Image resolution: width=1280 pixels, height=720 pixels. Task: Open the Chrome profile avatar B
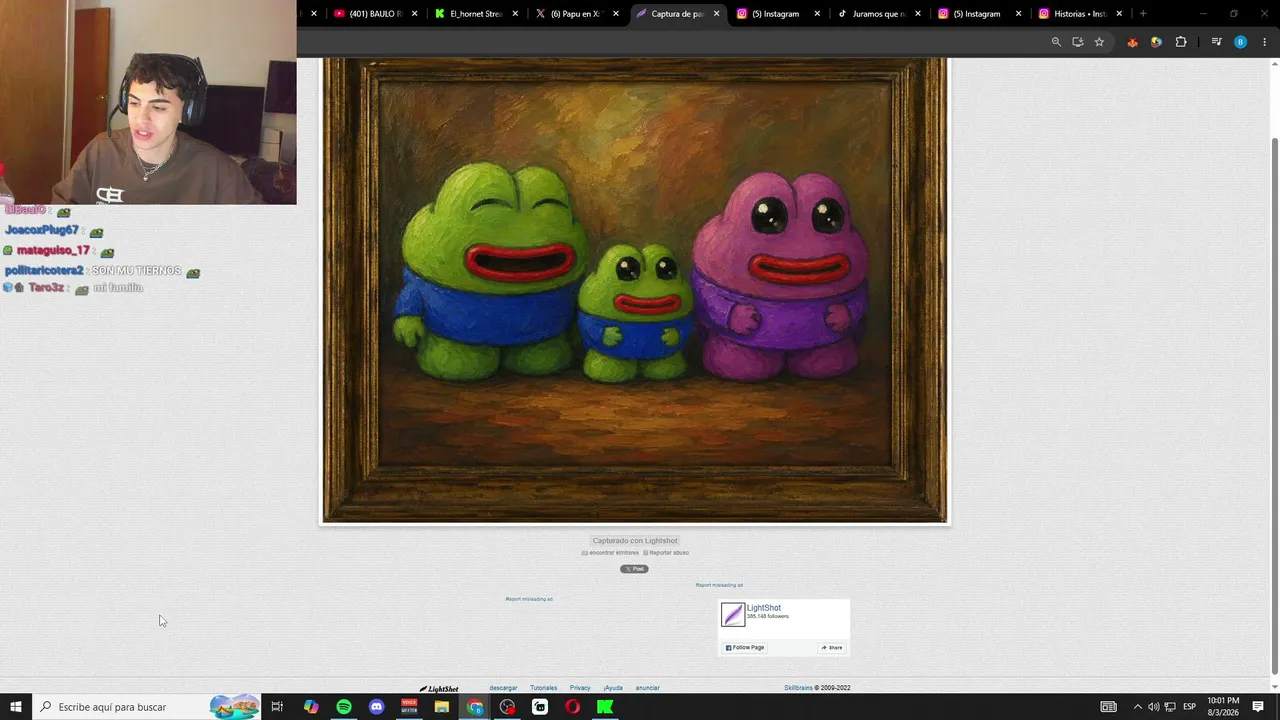coord(1241,42)
